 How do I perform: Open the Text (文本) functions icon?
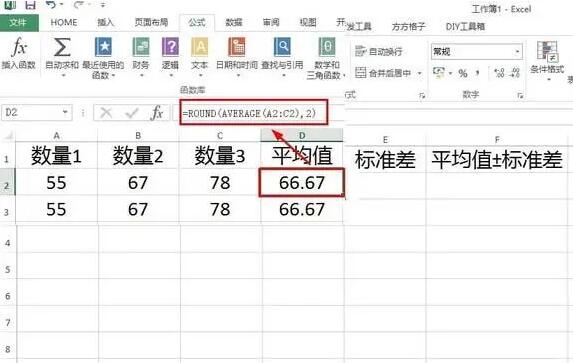click(200, 47)
